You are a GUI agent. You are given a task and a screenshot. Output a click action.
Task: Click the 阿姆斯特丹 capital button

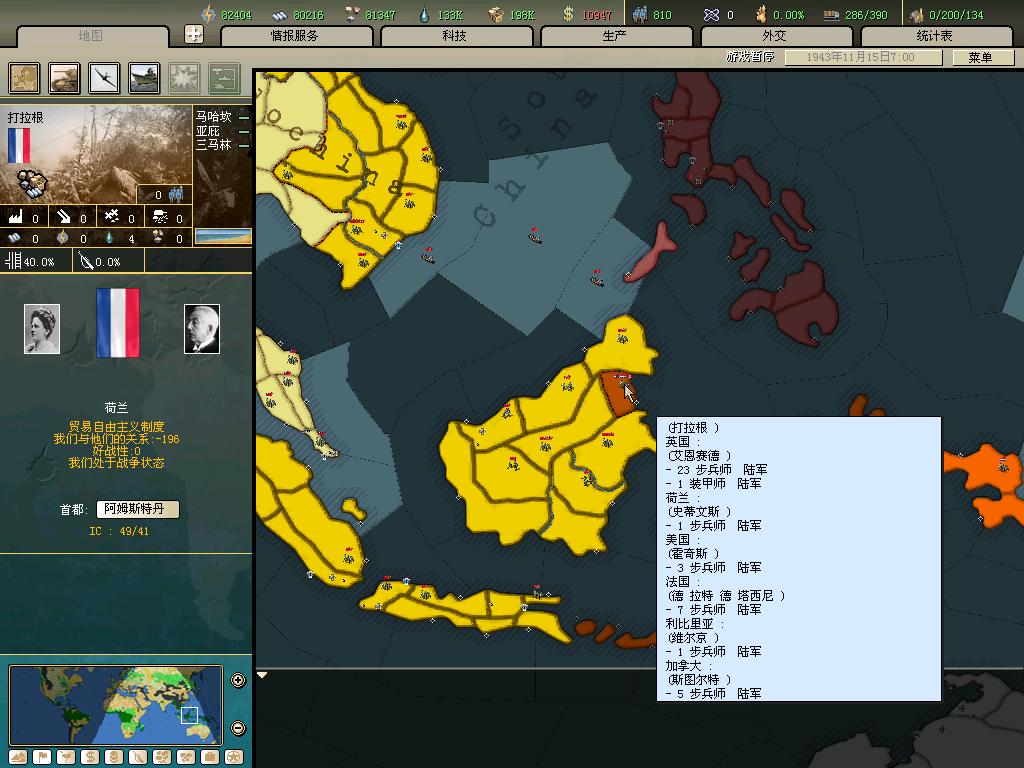(x=138, y=510)
